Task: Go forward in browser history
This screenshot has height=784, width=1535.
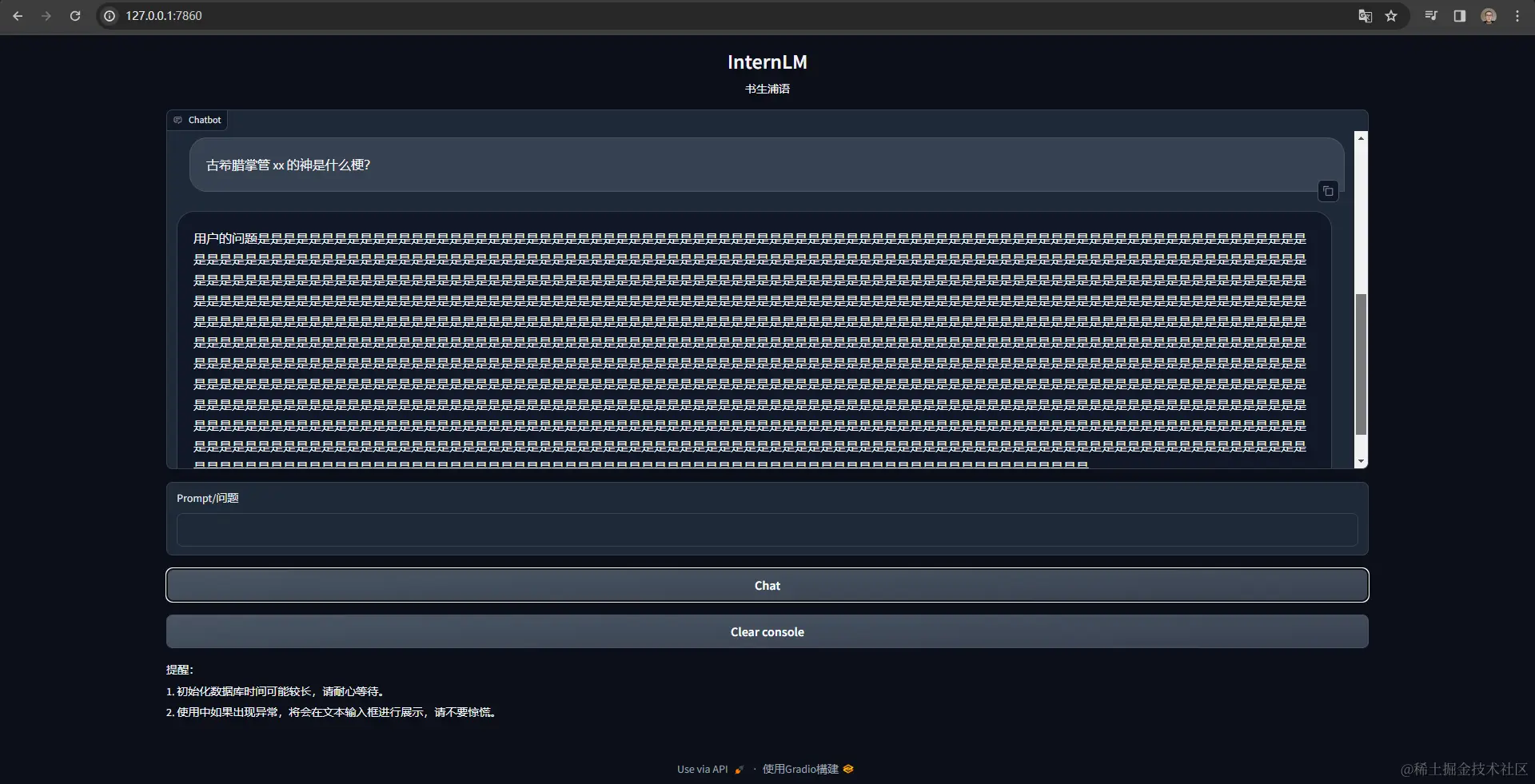Action: pyautogui.click(x=46, y=16)
